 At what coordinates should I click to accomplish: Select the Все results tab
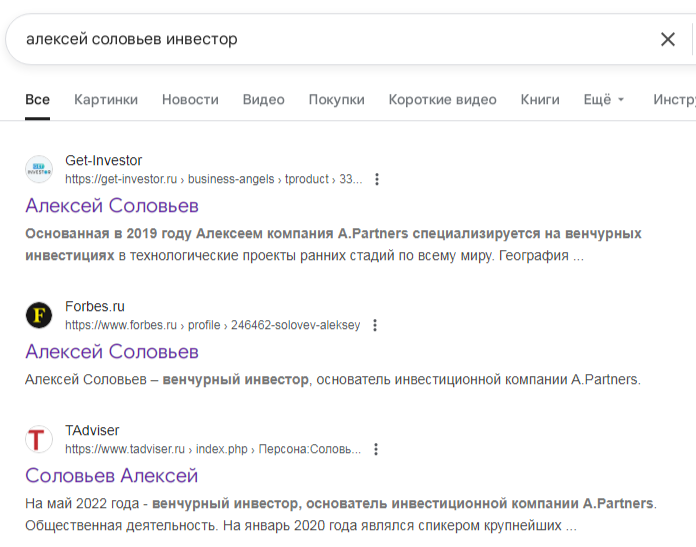tap(38, 99)
